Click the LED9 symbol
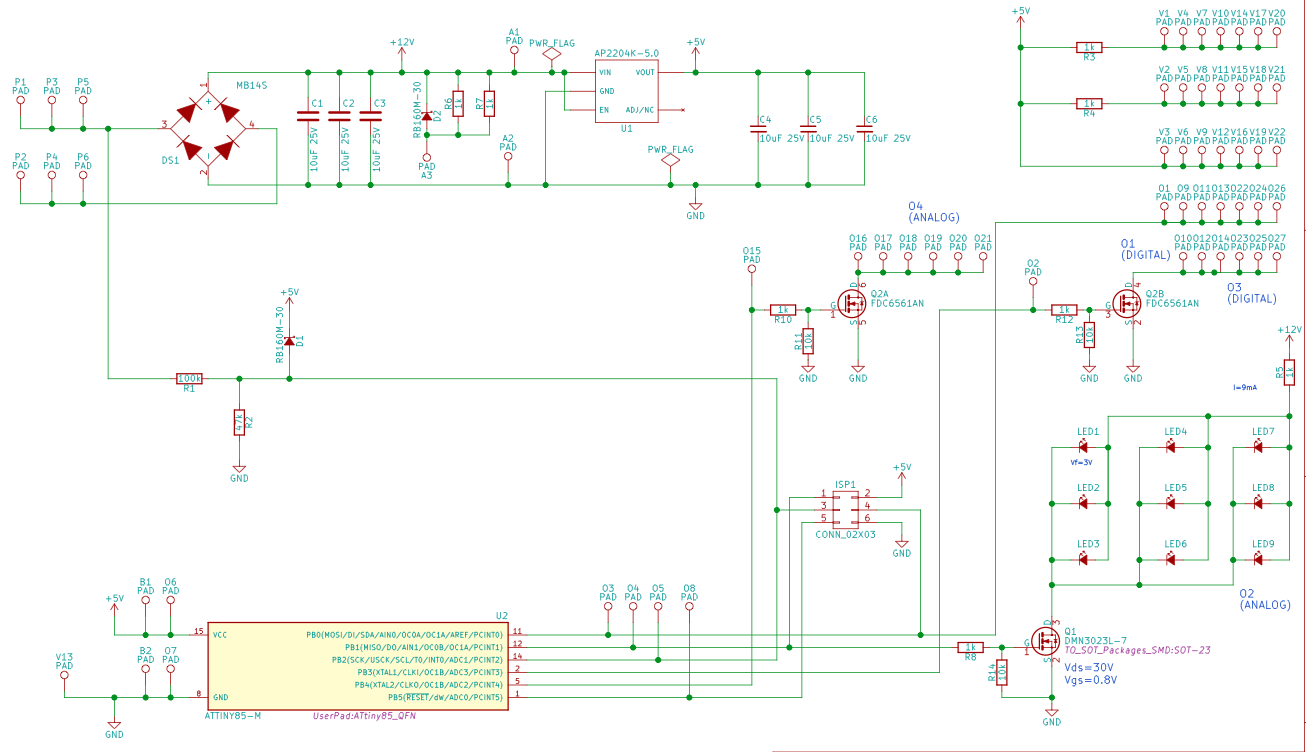1306x752 pixels. (x=1259, y=558)
